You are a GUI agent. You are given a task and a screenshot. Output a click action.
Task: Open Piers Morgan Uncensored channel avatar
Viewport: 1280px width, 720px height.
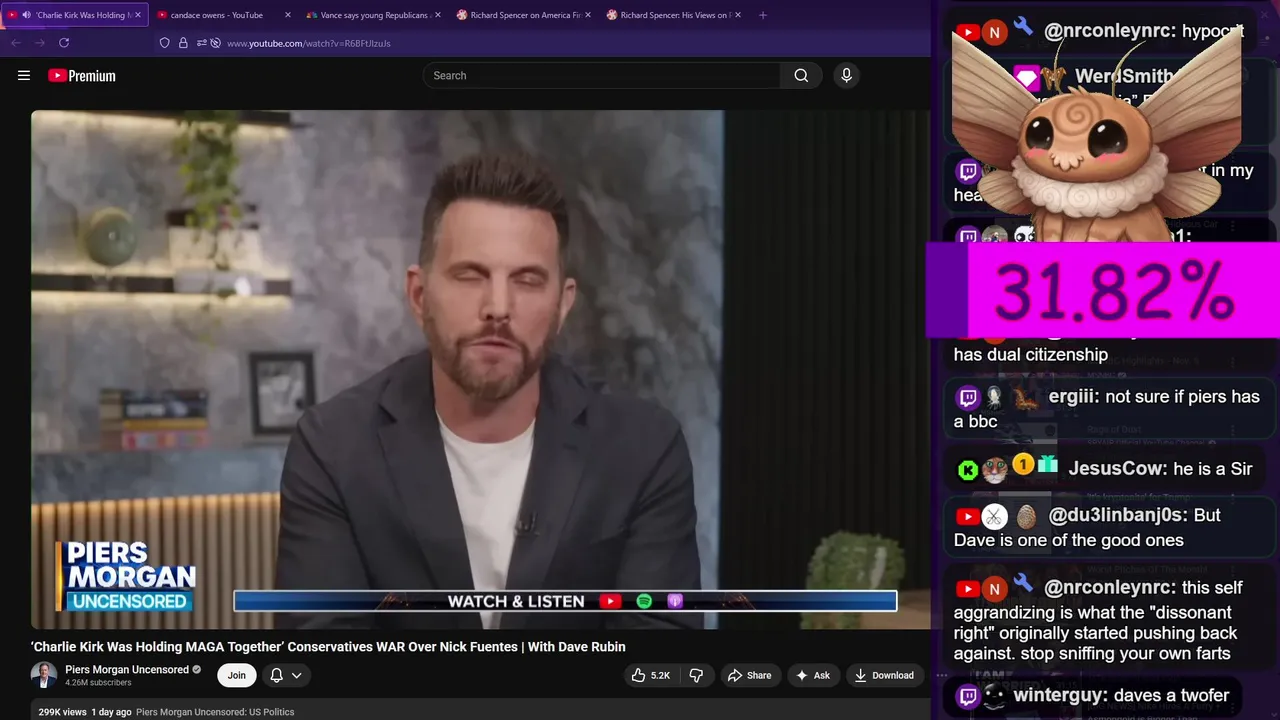[44, 675]
